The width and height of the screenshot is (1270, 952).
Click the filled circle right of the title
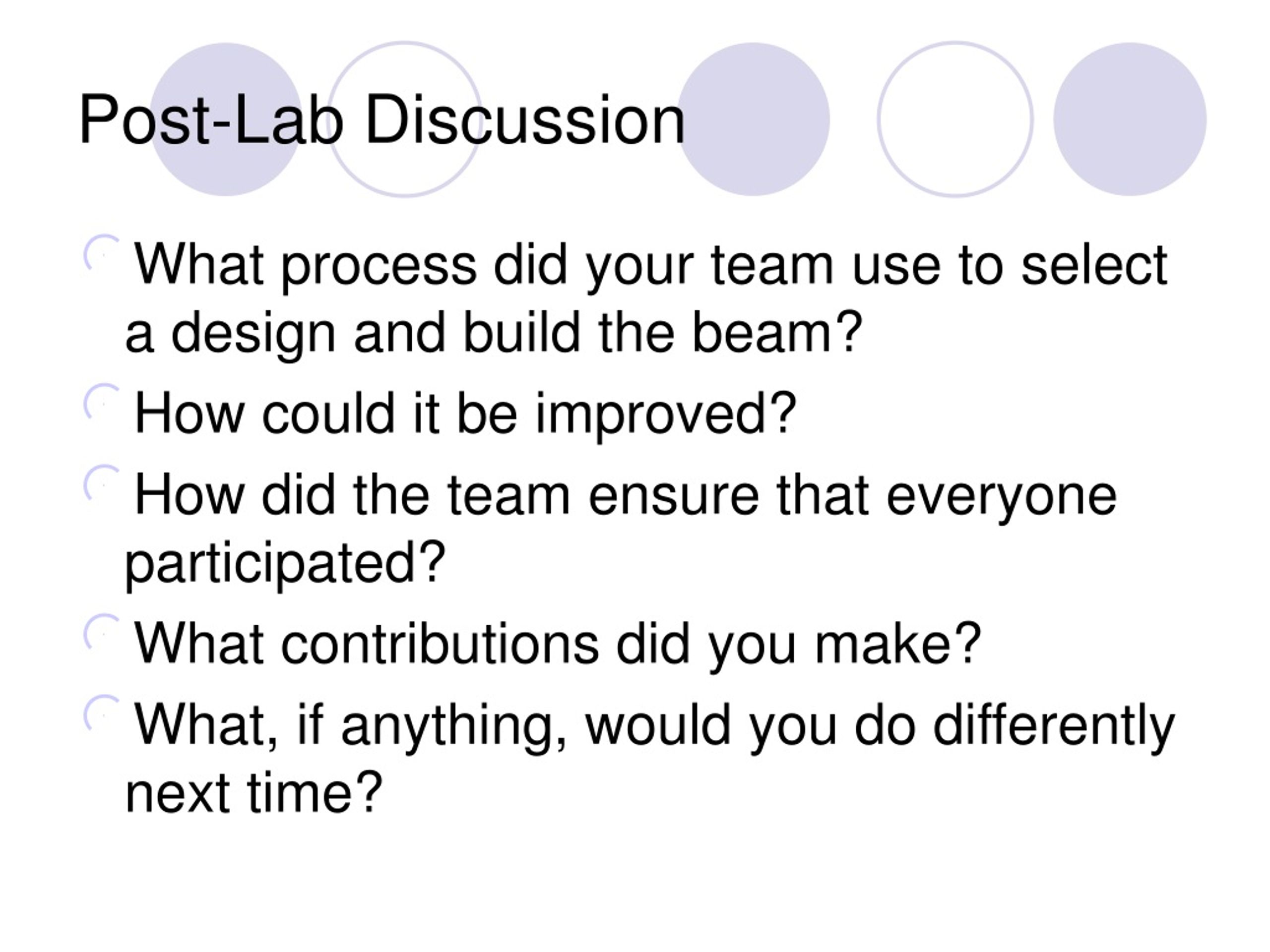click(753, 119)
